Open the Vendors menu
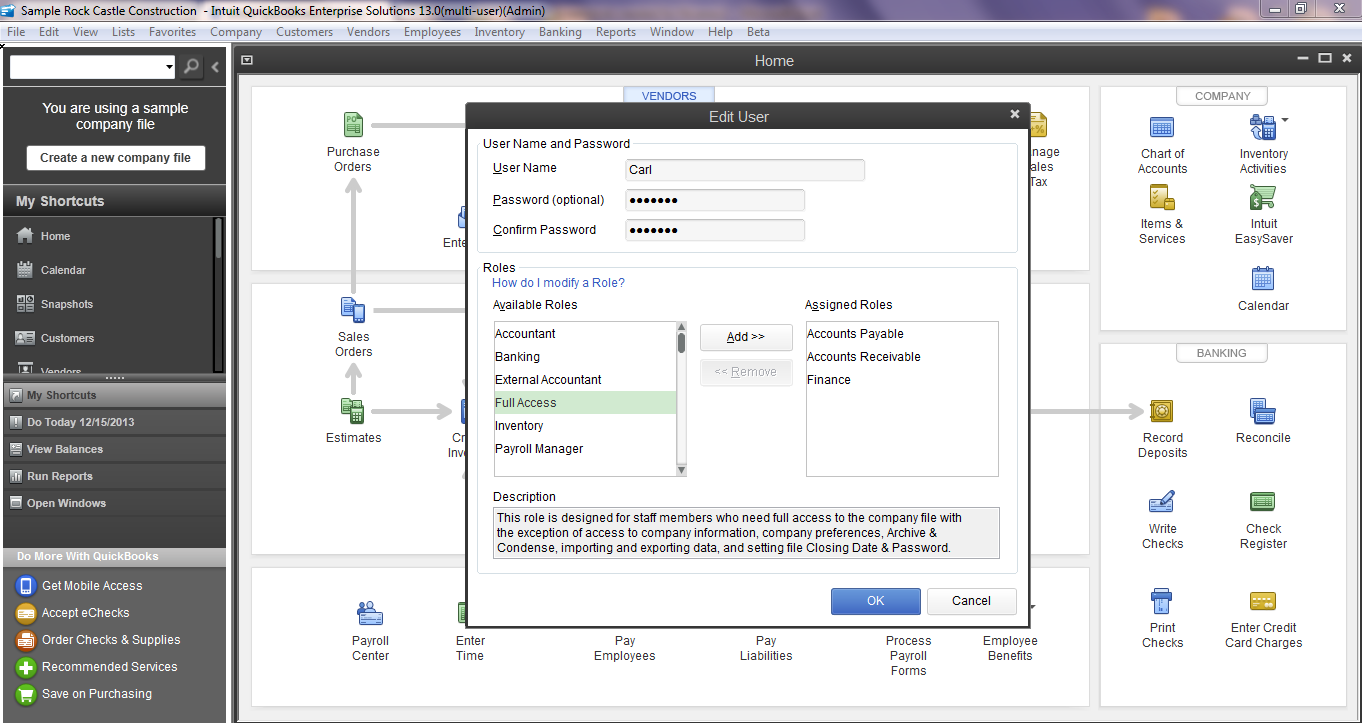The height and width of the screenshot is (723, 1362). tap(368, 32)
